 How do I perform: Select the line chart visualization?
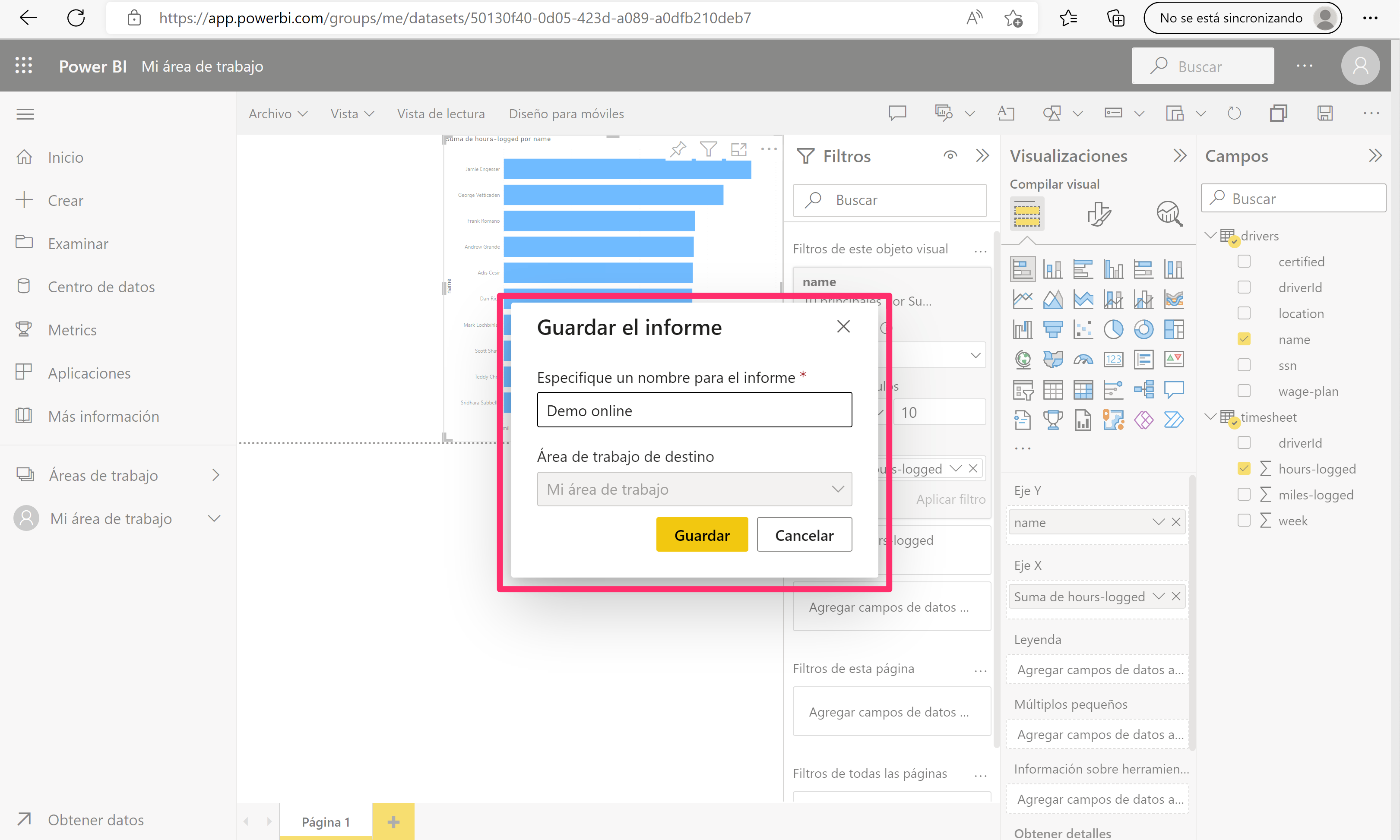(x=1023, y=299)
